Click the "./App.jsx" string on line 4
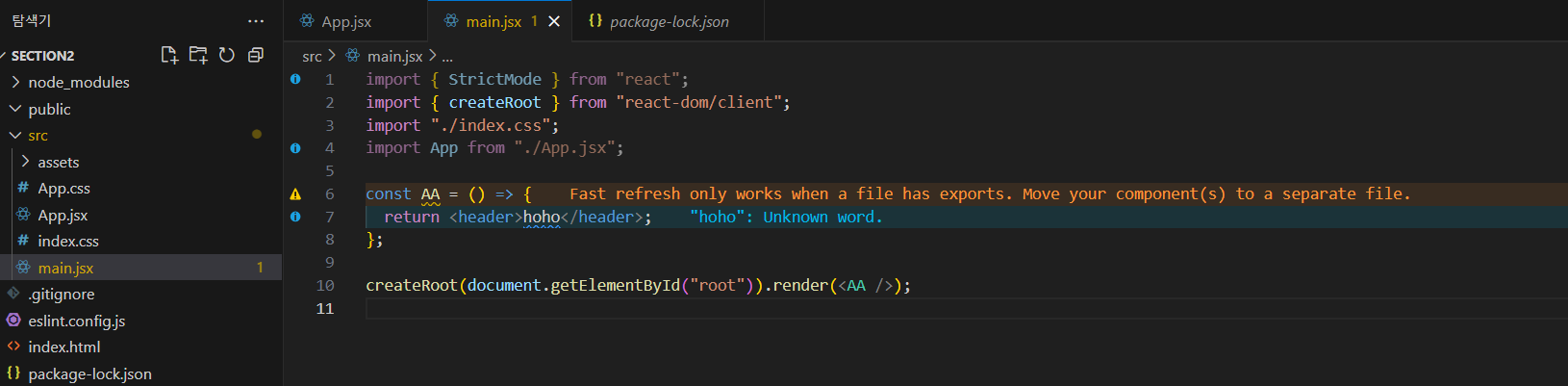The height and width of the screenshot is (386, 1568). tap(565, 148)
